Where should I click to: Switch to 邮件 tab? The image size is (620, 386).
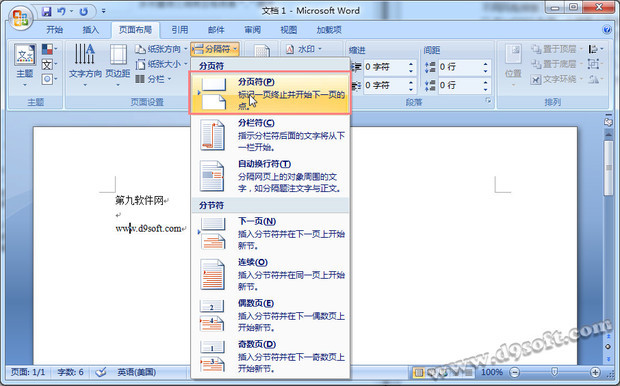click(x=216, y=30)
